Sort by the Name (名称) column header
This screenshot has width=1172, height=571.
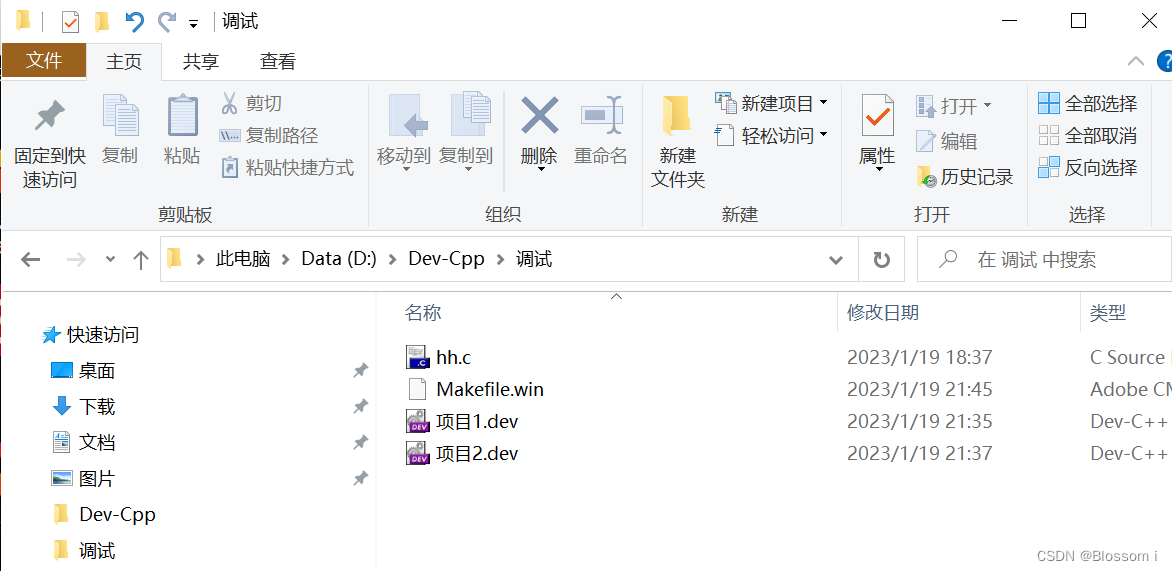[423, 312]
